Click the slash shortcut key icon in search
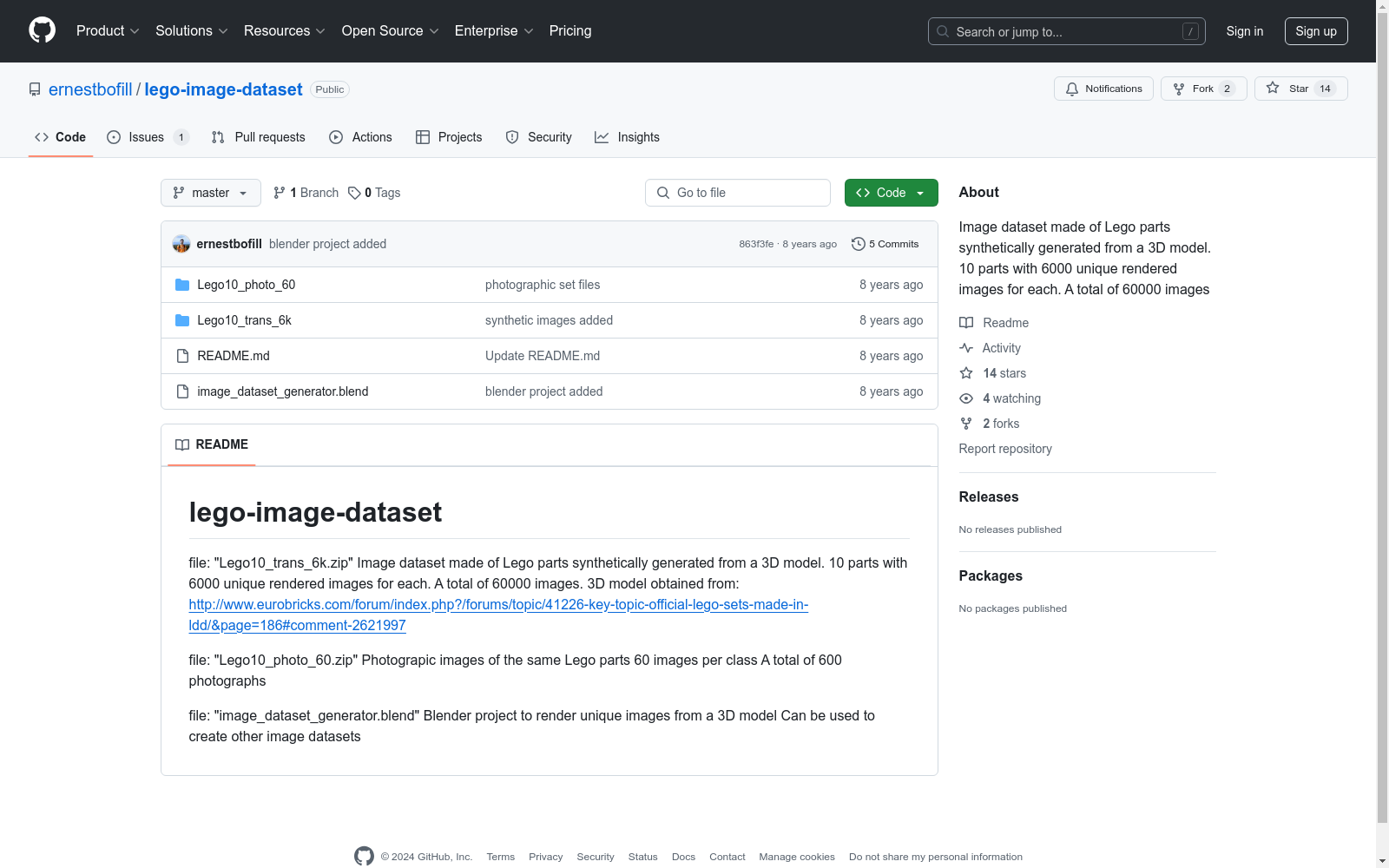The image size is (1389, 868). pos(1190,31)
